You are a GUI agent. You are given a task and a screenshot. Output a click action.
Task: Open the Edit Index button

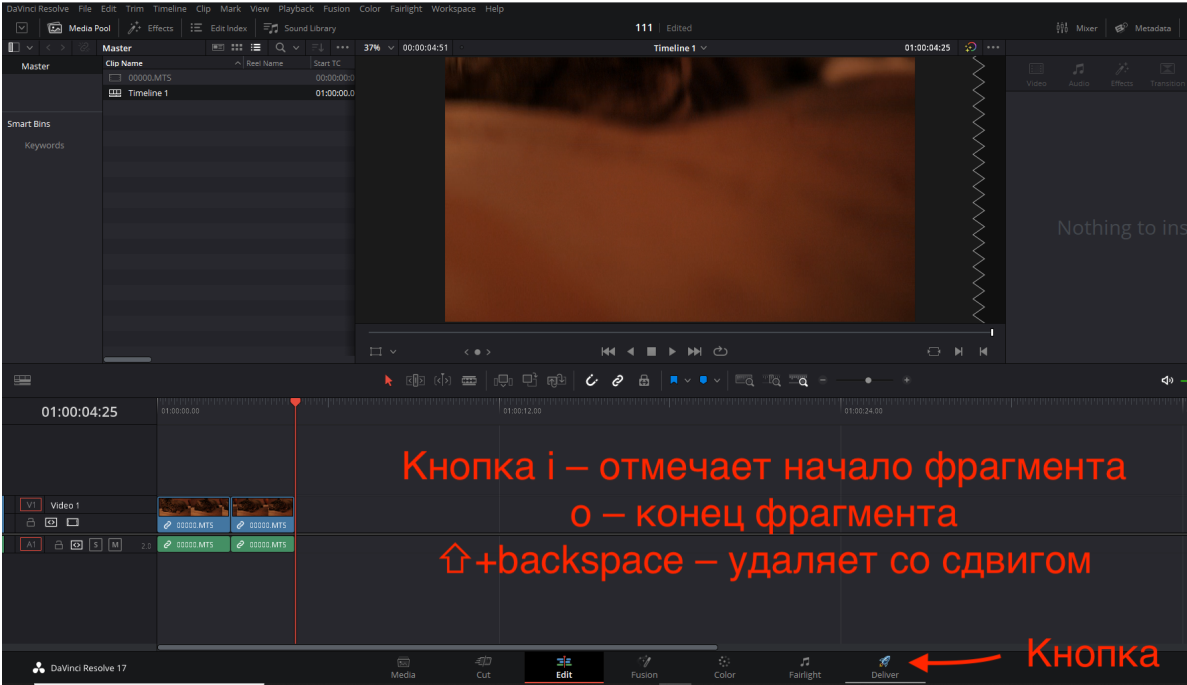click(219, 28)
